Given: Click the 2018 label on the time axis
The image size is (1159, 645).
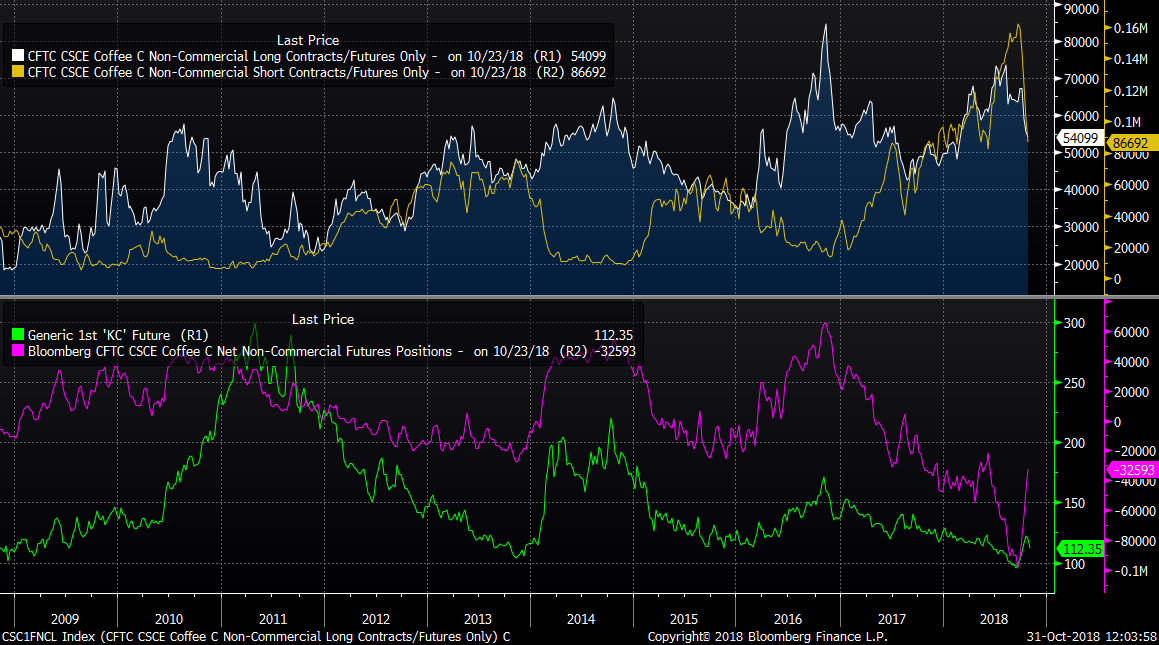Looking at the screenshot, I should (995, 618).
